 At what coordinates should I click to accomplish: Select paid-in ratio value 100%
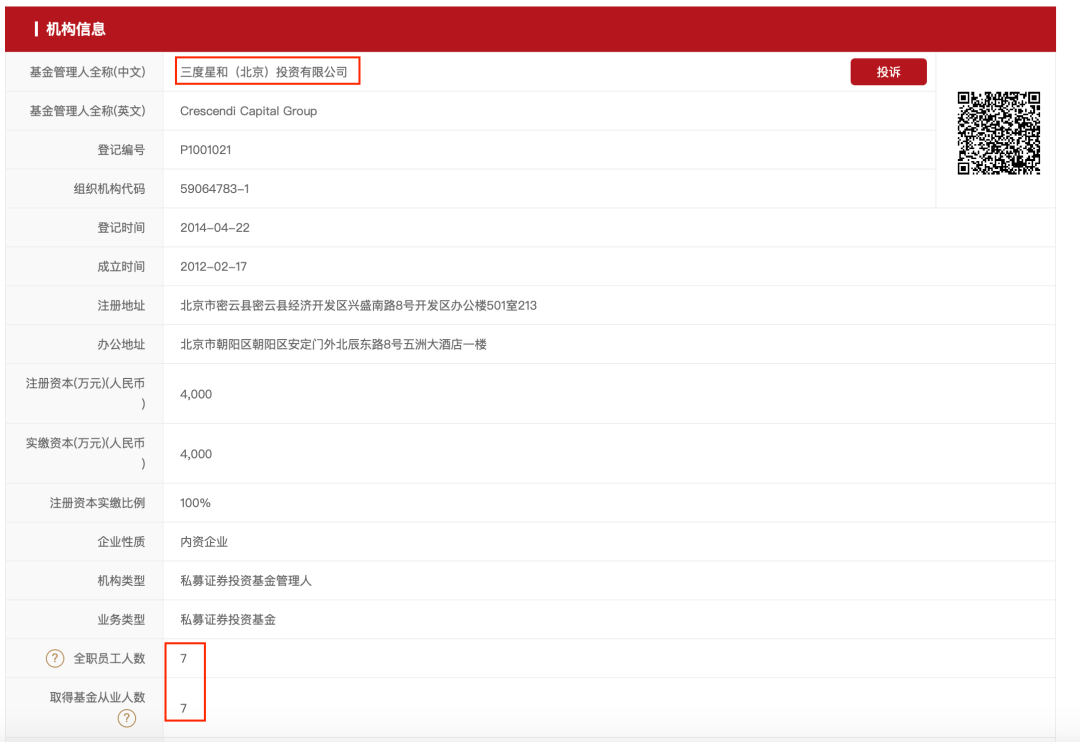tap(195, 503)
